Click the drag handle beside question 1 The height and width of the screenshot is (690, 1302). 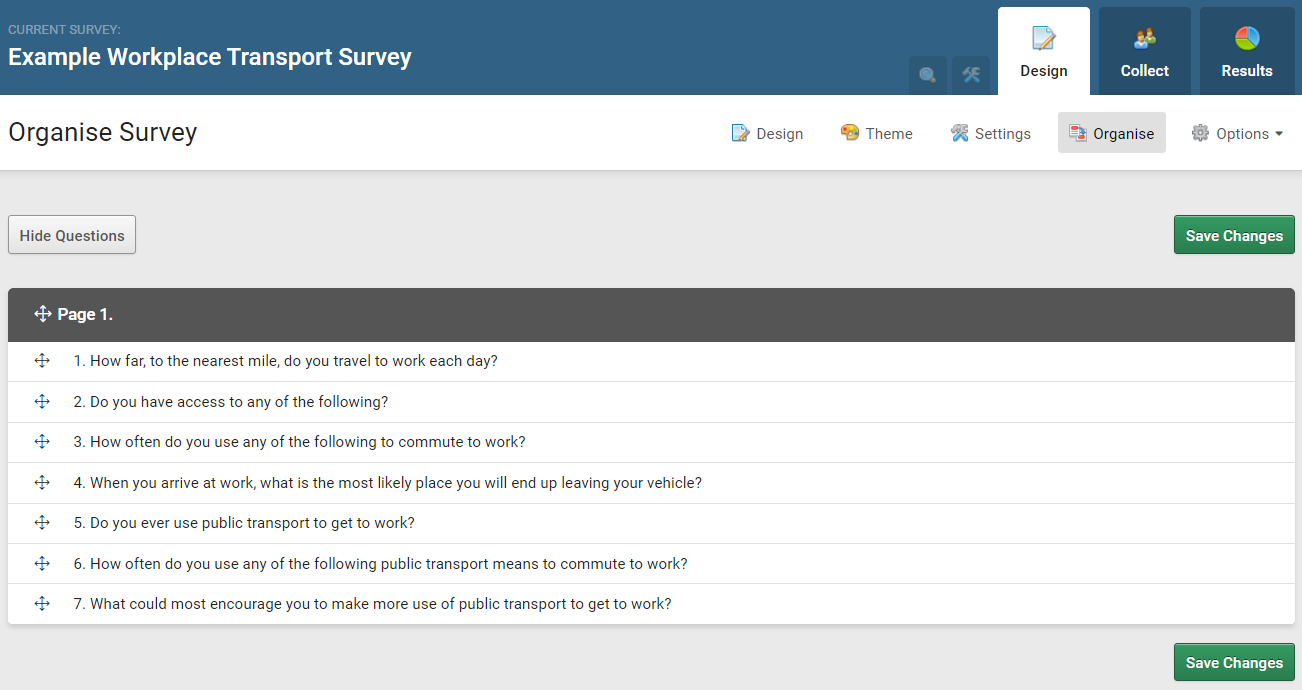tap(42, 360)
